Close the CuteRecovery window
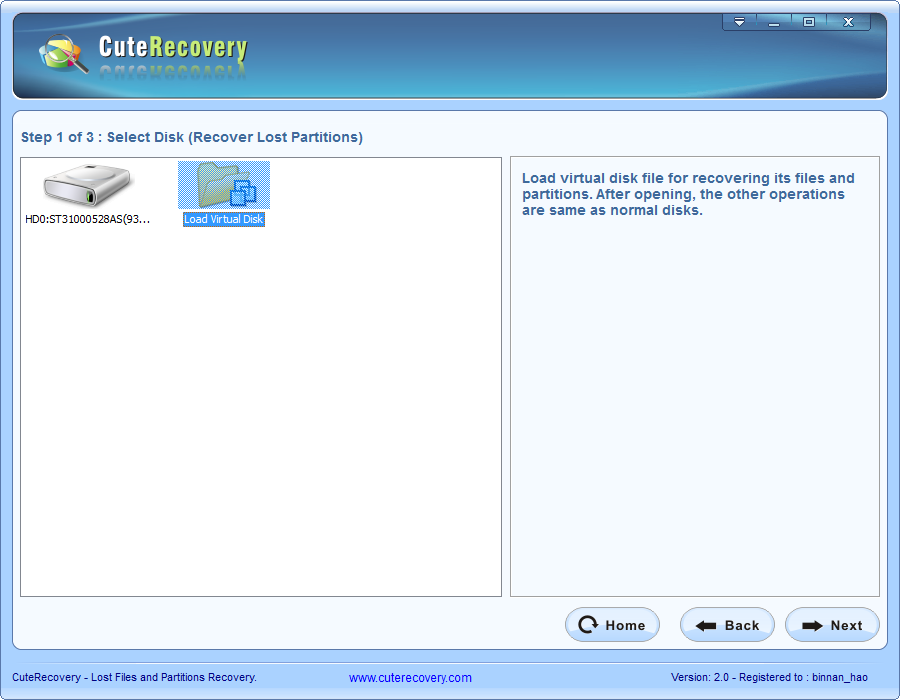Viewport: 900px width, 700px height. [848, 22]
